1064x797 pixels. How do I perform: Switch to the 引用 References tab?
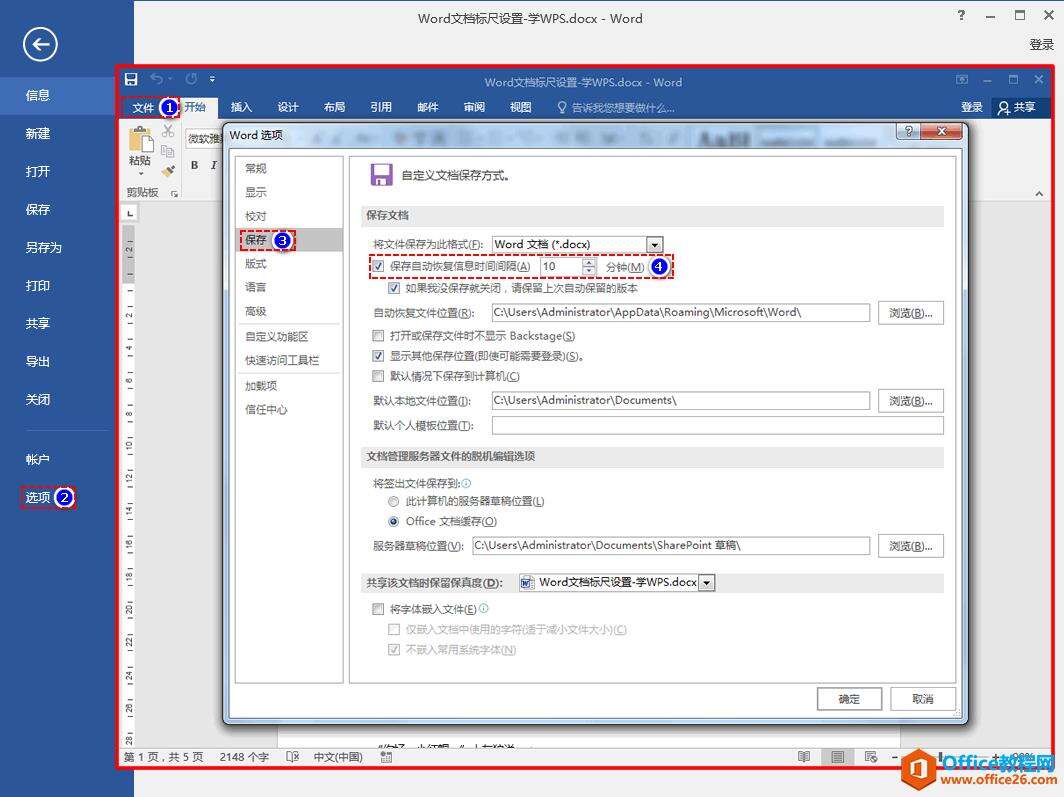click(381, 107)
